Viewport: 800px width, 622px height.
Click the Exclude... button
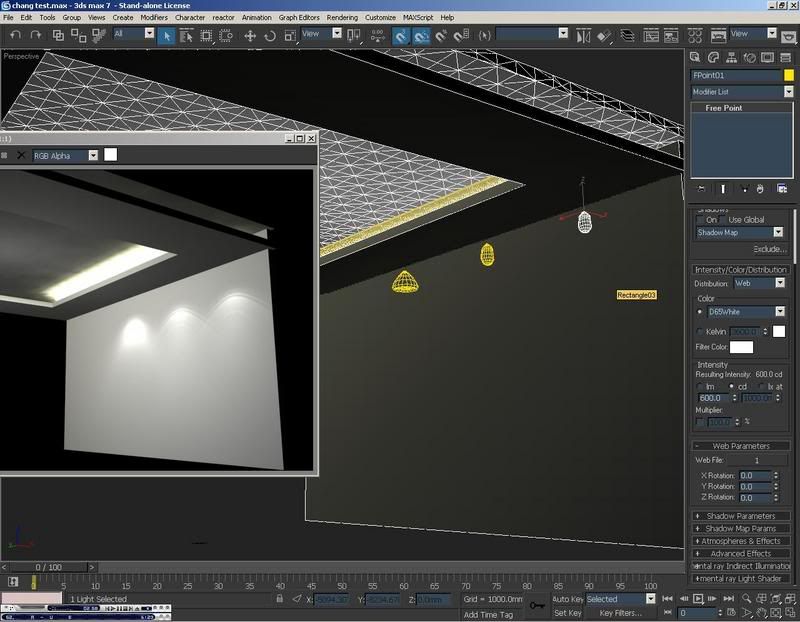(x=769, y=249)
